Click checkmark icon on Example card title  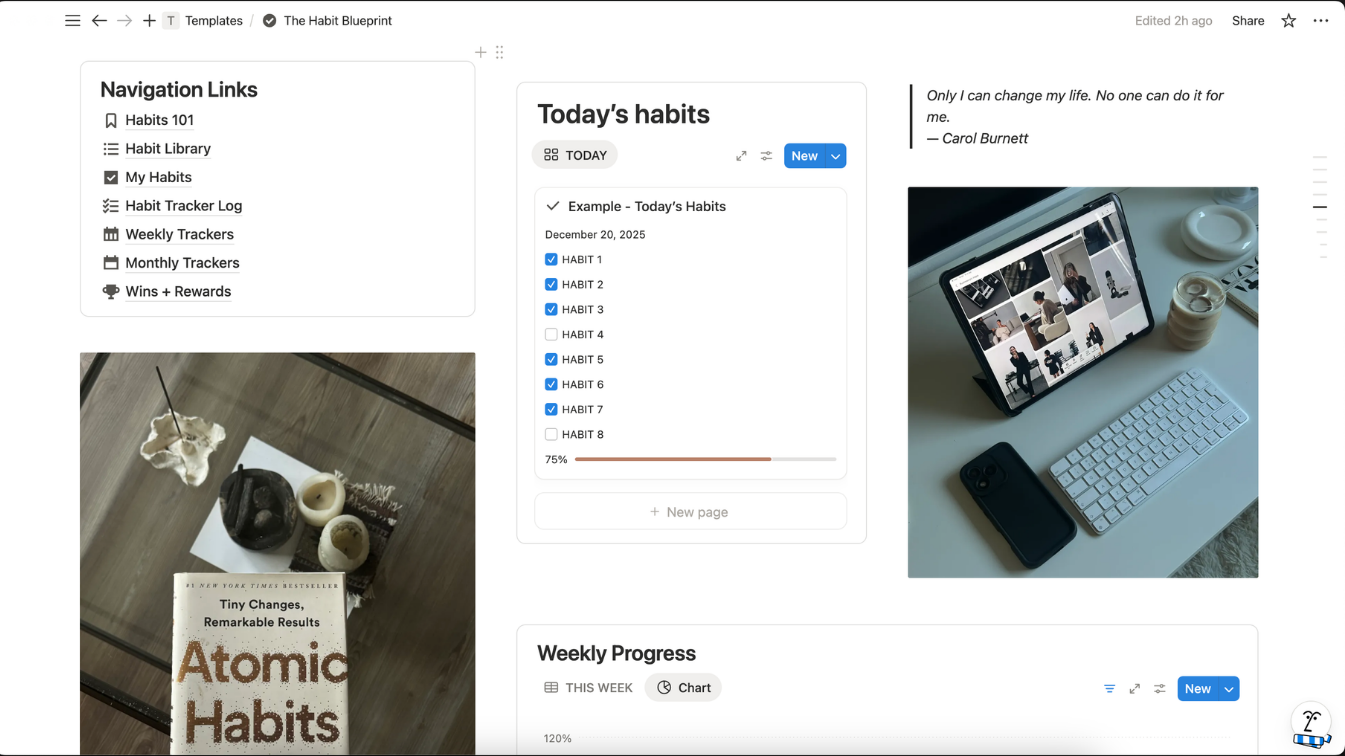[553, 206]
